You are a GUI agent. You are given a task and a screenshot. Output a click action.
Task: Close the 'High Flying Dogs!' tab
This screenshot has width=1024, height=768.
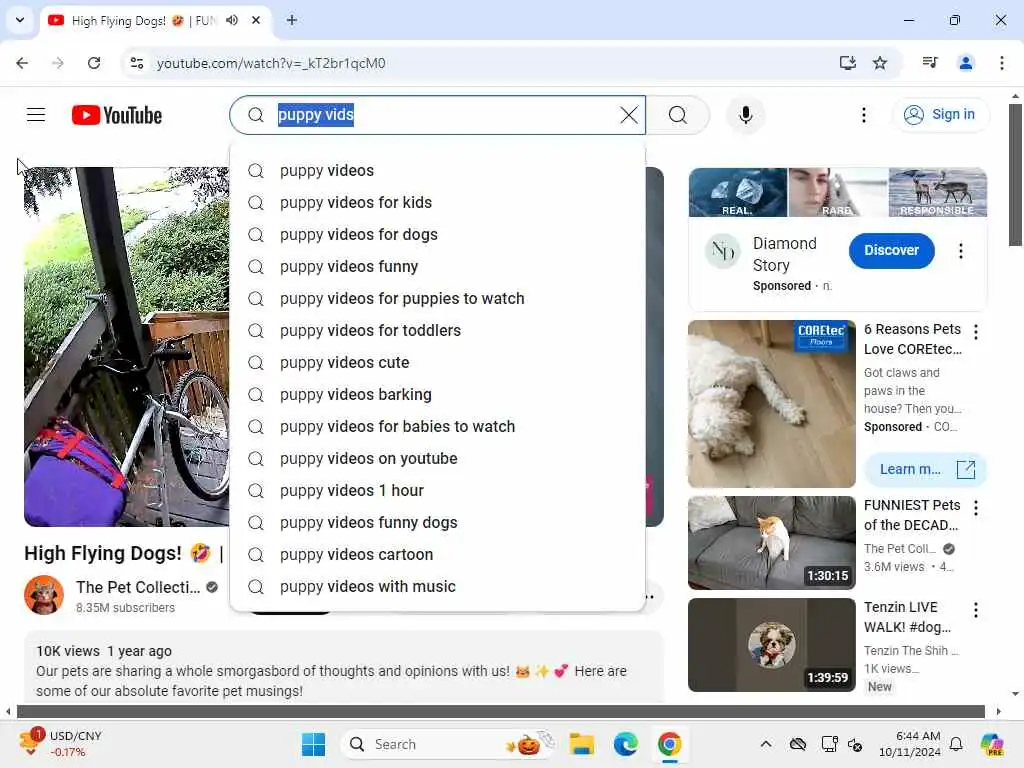[x=256, y=20]
